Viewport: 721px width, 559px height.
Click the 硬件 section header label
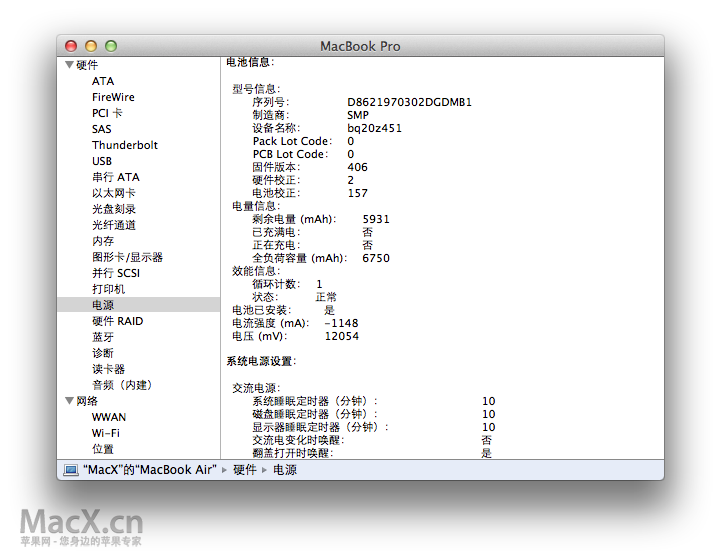[x=87, y=65]
